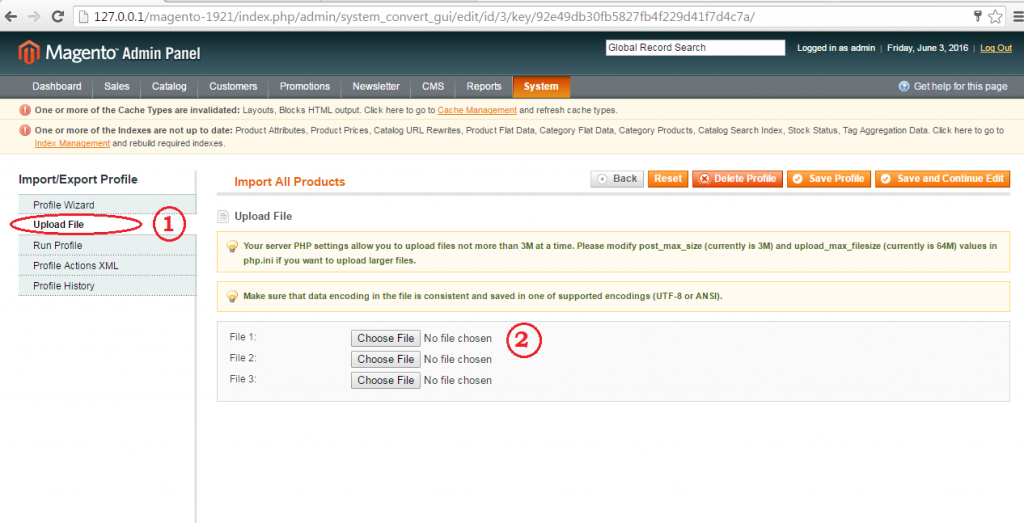Switch to Run Profile tab

[107, 245]
